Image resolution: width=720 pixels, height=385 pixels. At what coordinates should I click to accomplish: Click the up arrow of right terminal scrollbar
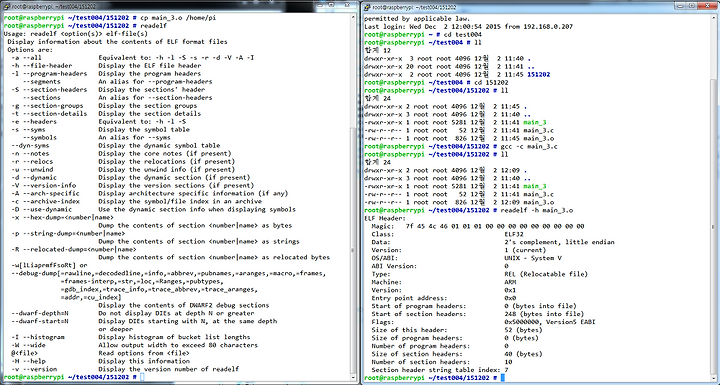click(x=714, y=17)
